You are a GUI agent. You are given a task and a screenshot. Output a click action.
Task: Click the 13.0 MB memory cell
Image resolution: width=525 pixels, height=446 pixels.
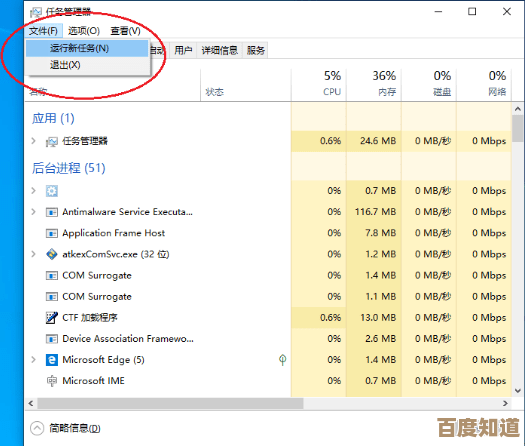click(374, 317)
